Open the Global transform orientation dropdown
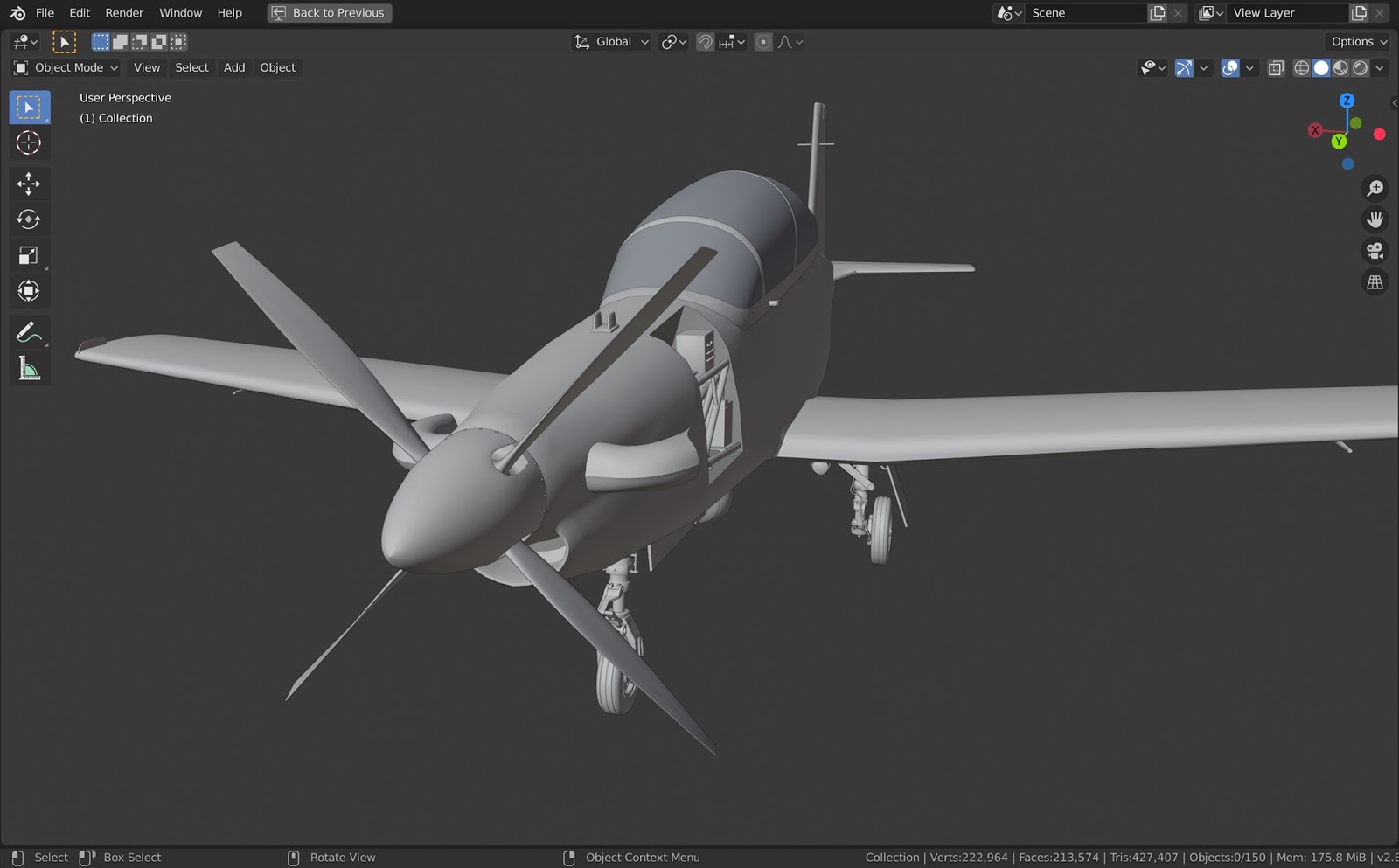This screenshot has height=868, width=1399. 610,41
